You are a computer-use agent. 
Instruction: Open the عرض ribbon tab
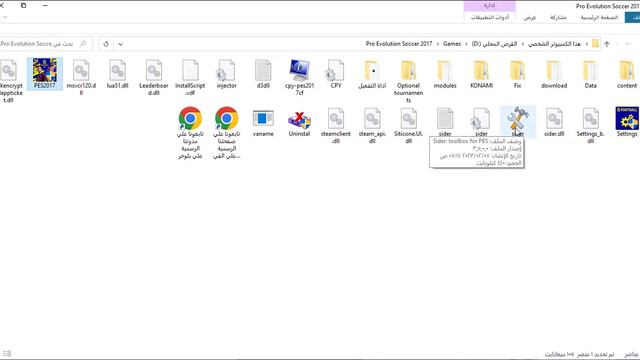click(529, 18)
